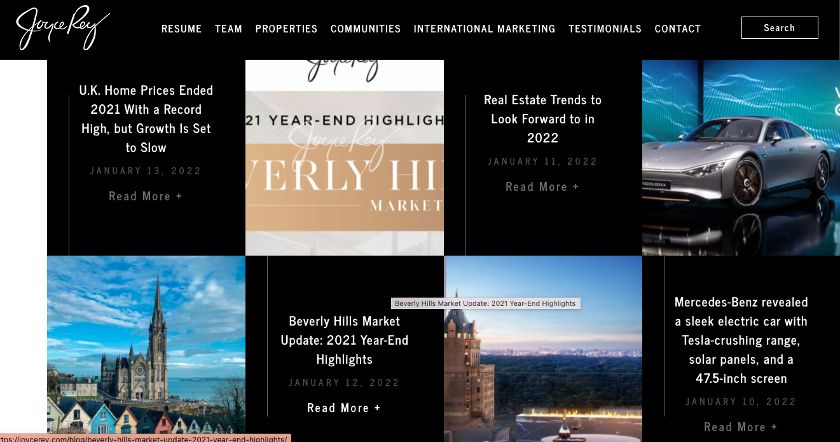Open the twilight skyline tower image
The image size is (840, 442).
pyautogui.click(x=543, y=349)
